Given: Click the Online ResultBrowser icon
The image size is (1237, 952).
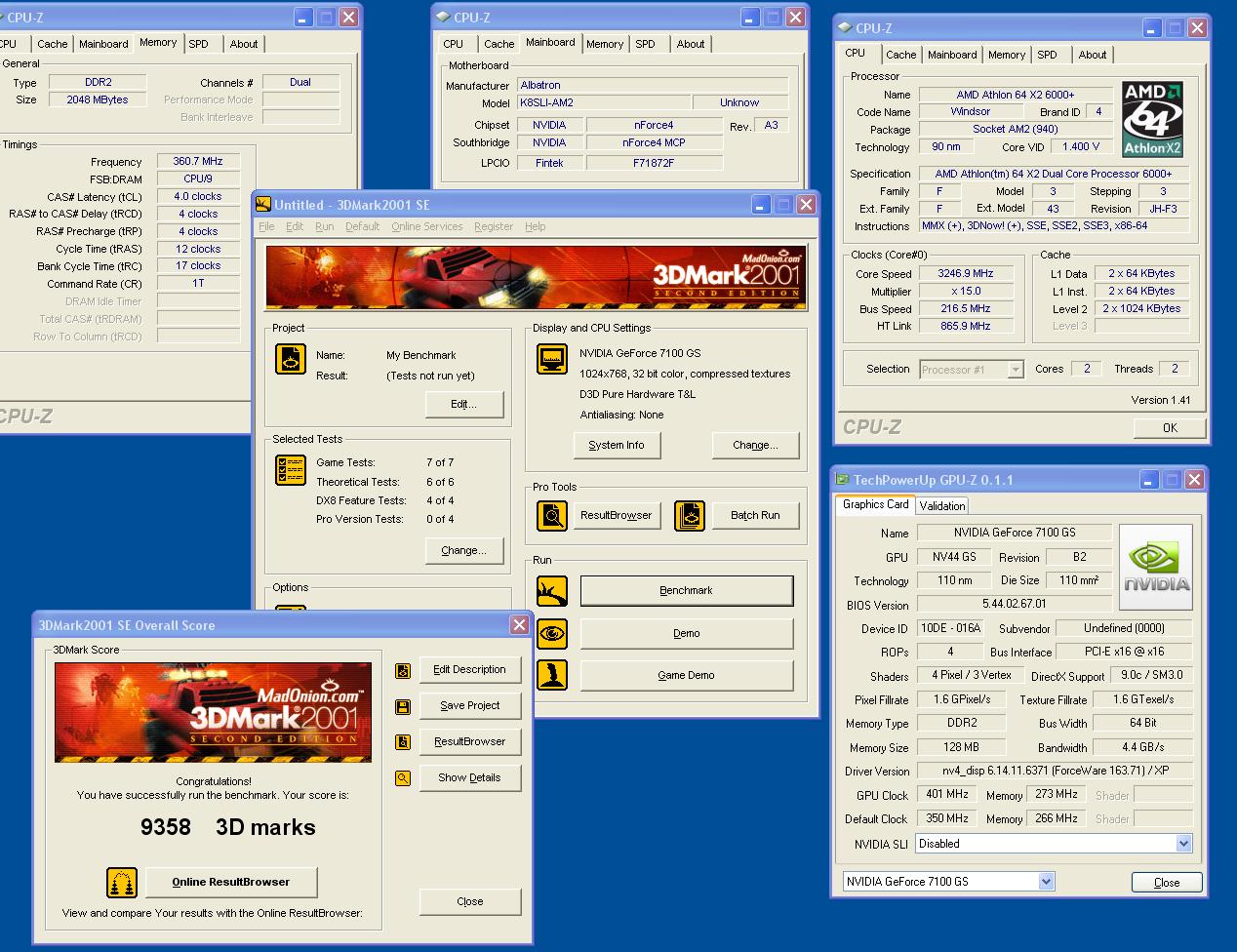Looking at the screenshot, I should (x=122, y=883).
